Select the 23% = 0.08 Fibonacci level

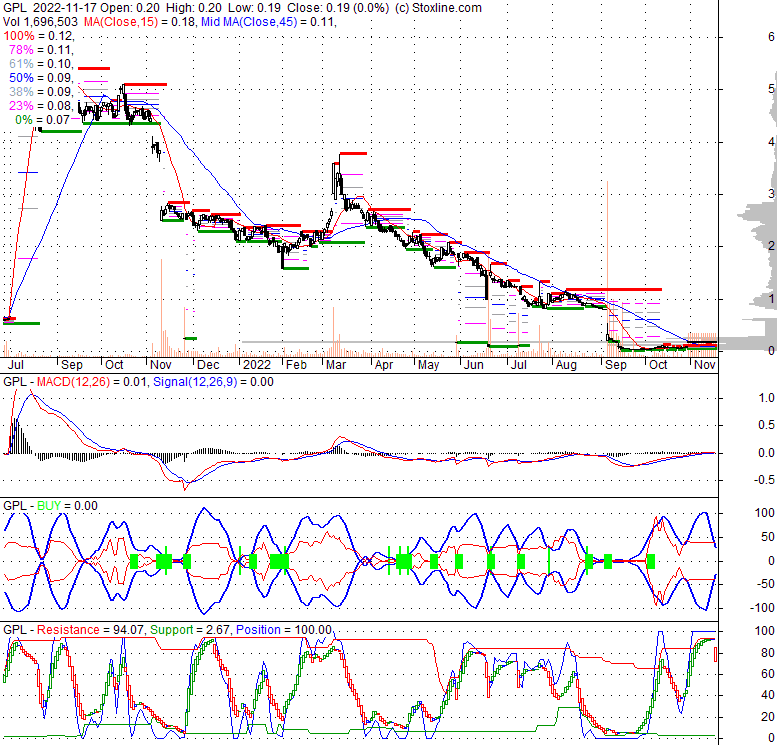pos(41,105)
